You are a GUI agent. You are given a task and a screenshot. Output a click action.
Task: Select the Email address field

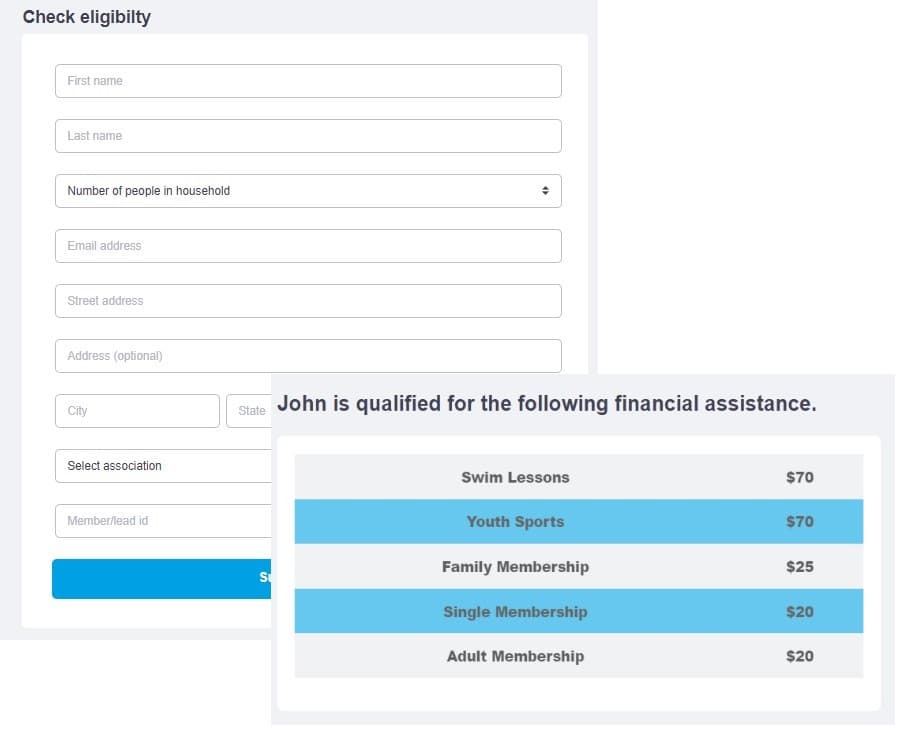tap(307, 245)
